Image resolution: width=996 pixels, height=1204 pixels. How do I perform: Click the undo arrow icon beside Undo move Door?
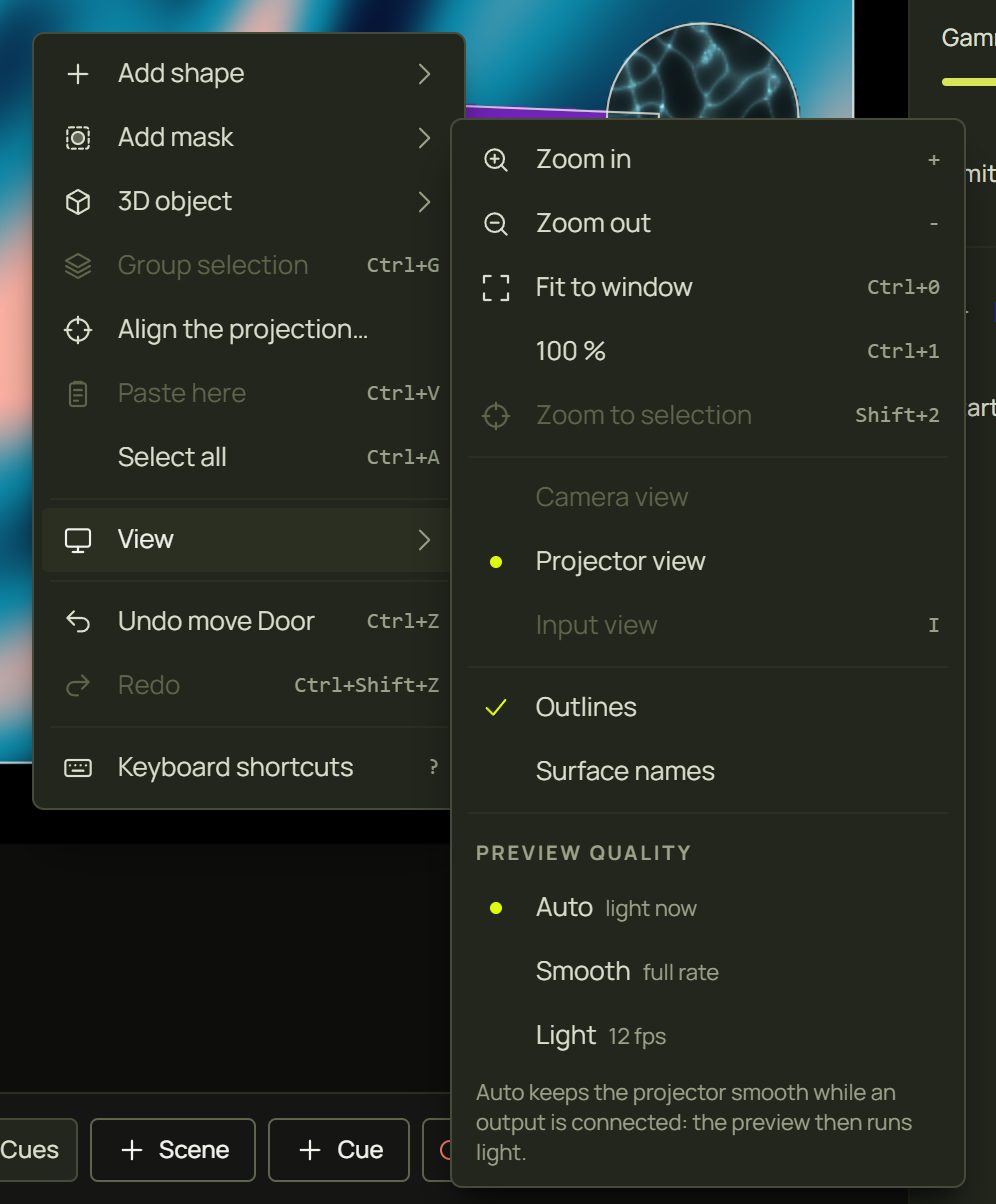coord(78,622)
